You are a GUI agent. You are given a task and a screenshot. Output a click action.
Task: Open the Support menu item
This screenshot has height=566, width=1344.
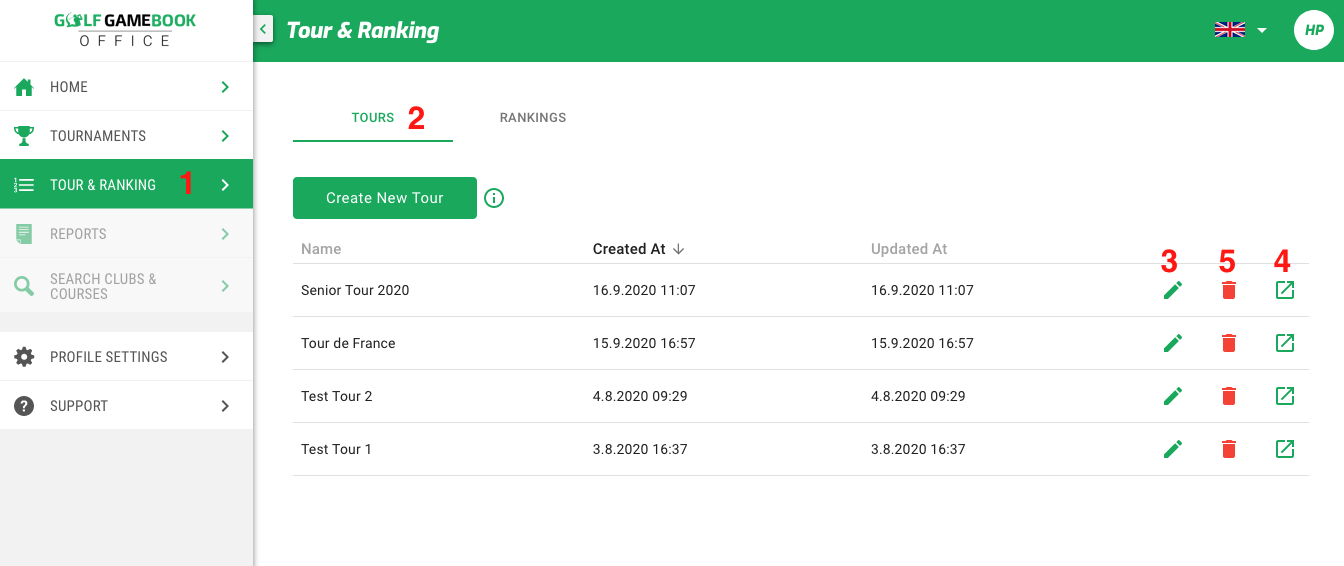[126, 406]
